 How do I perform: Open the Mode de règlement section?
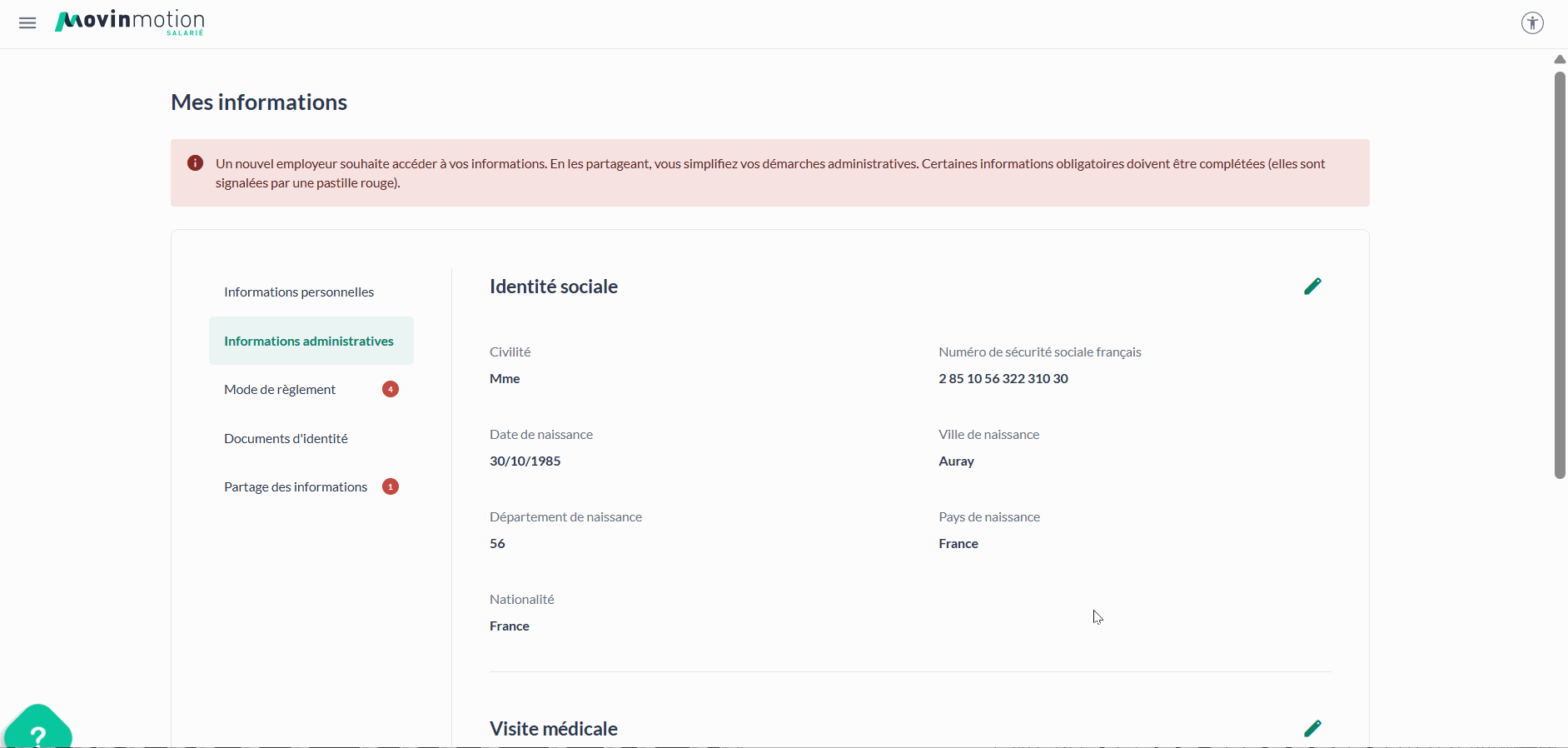[x=280, y=390]
